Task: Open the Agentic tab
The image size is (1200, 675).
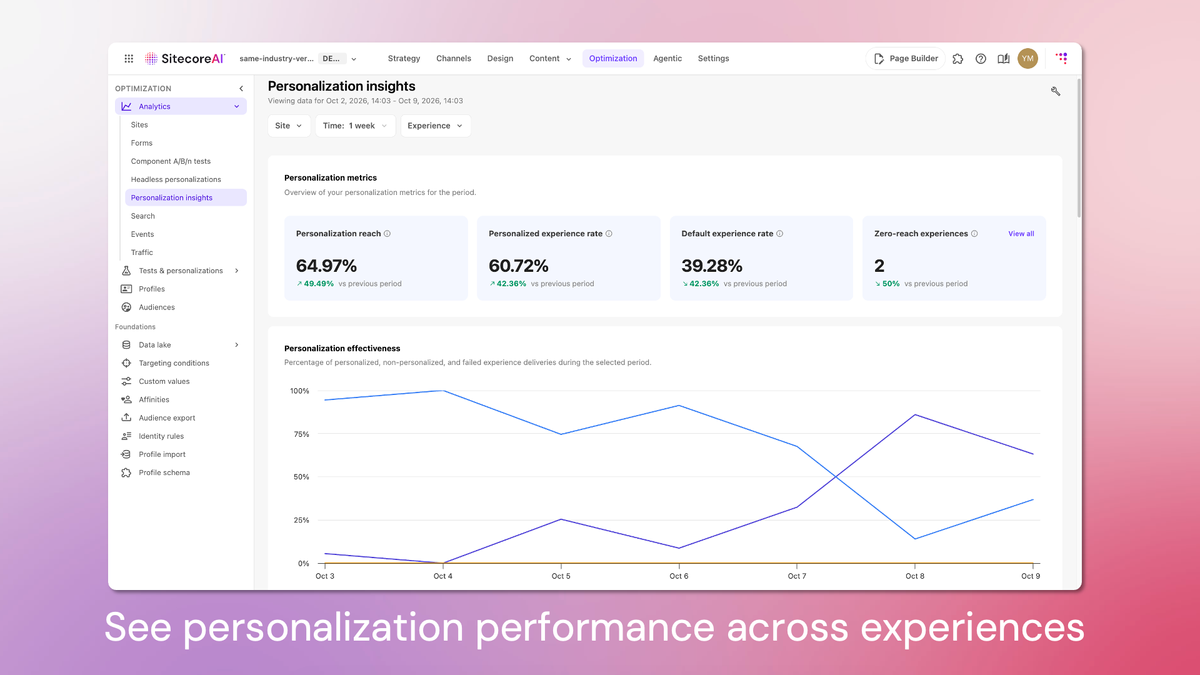Action: click(x=667, y=59)
